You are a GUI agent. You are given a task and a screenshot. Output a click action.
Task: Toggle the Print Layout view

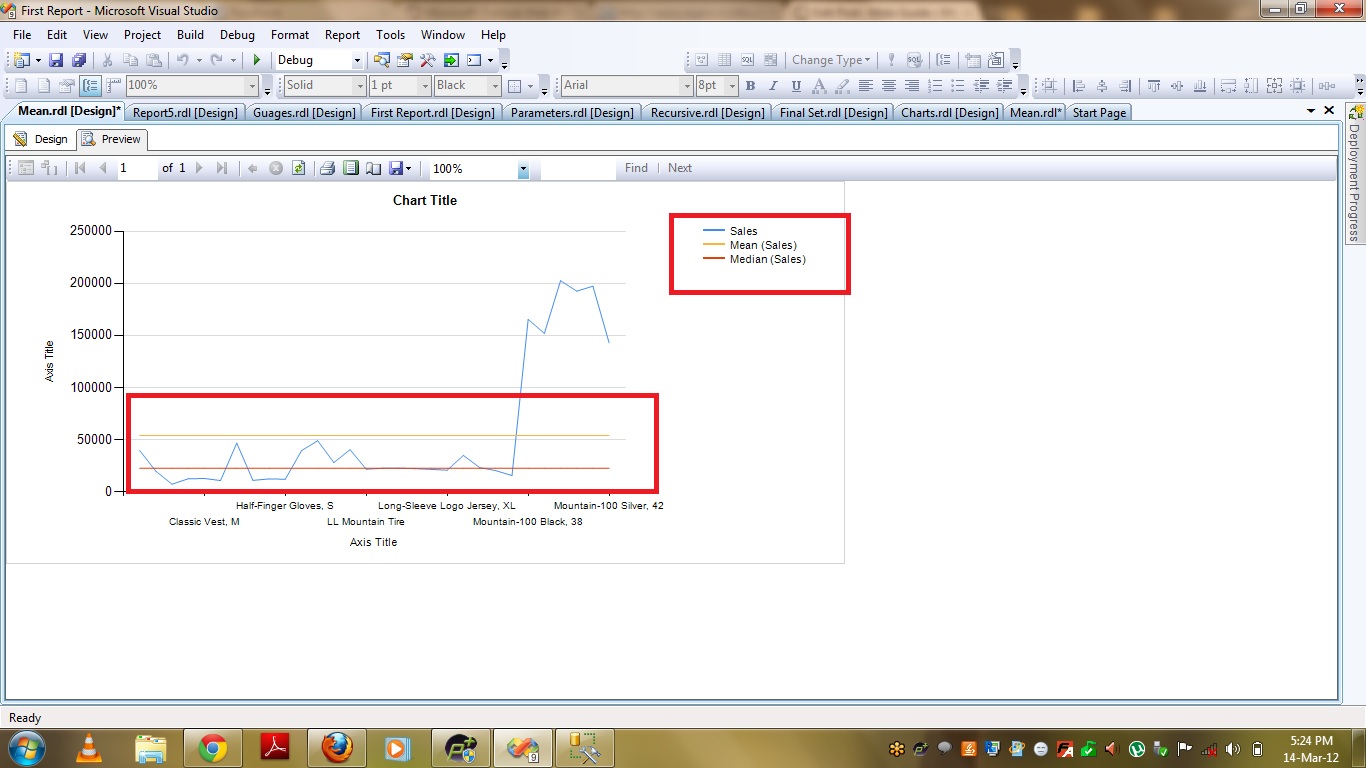pos(350,168)
